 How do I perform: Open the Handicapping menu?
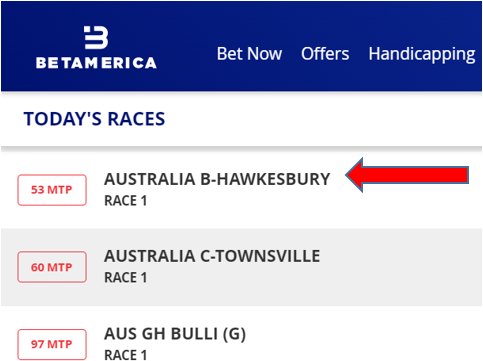(x=422, y=55)
